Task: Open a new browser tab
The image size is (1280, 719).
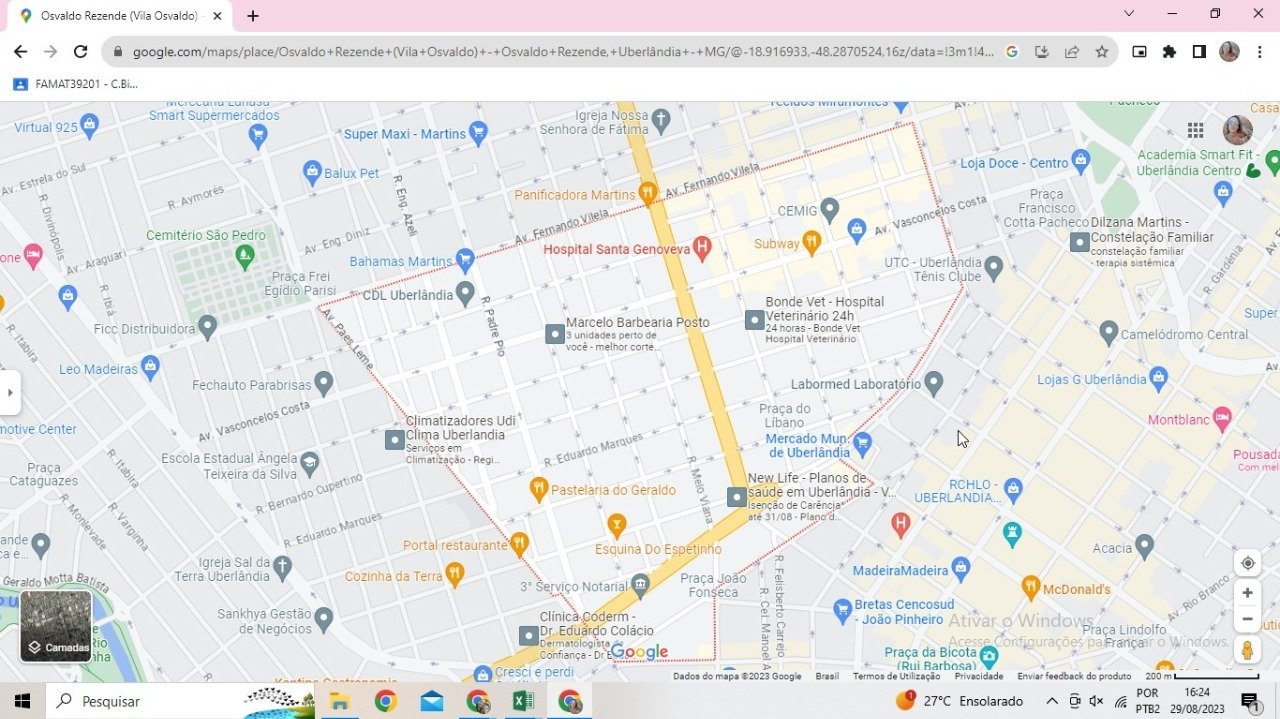Action: point(253,16)
